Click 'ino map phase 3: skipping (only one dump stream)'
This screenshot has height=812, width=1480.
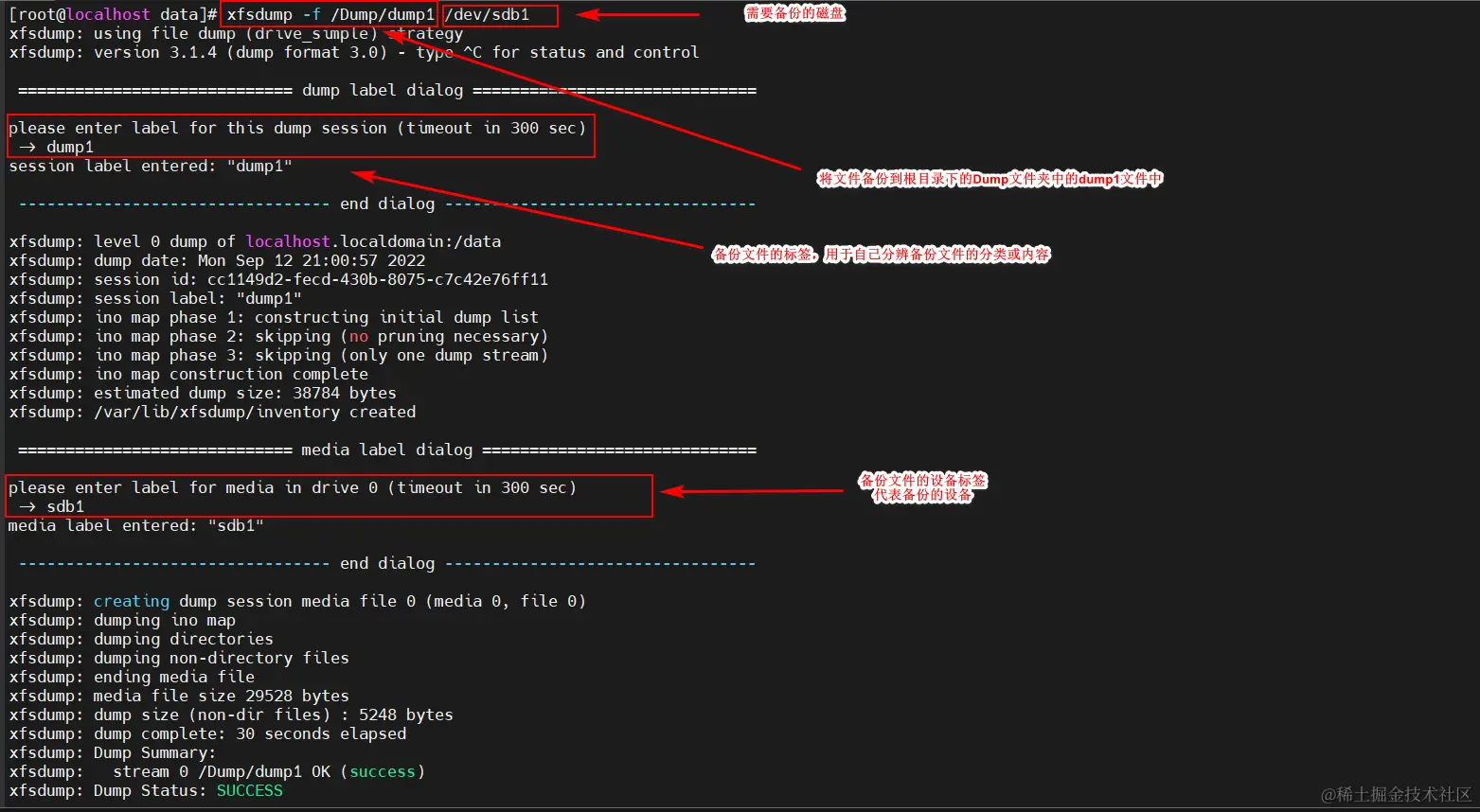pyautogui.click(x=278, y=355)
